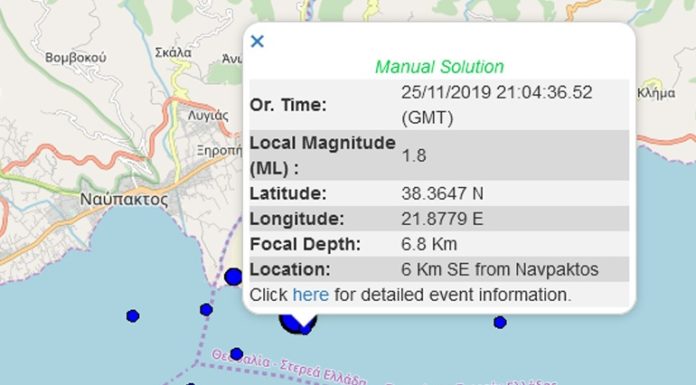This screenshot has width=696, height=385.
Task: Click the Κλήμα place label
Action: tap(656, 93)
